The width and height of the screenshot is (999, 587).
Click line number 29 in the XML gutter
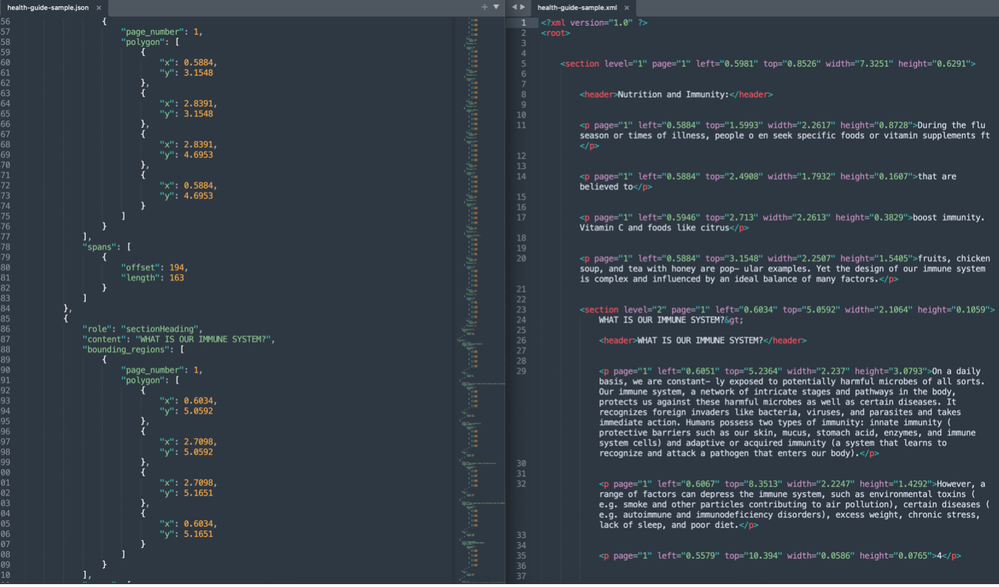[521, 371]
